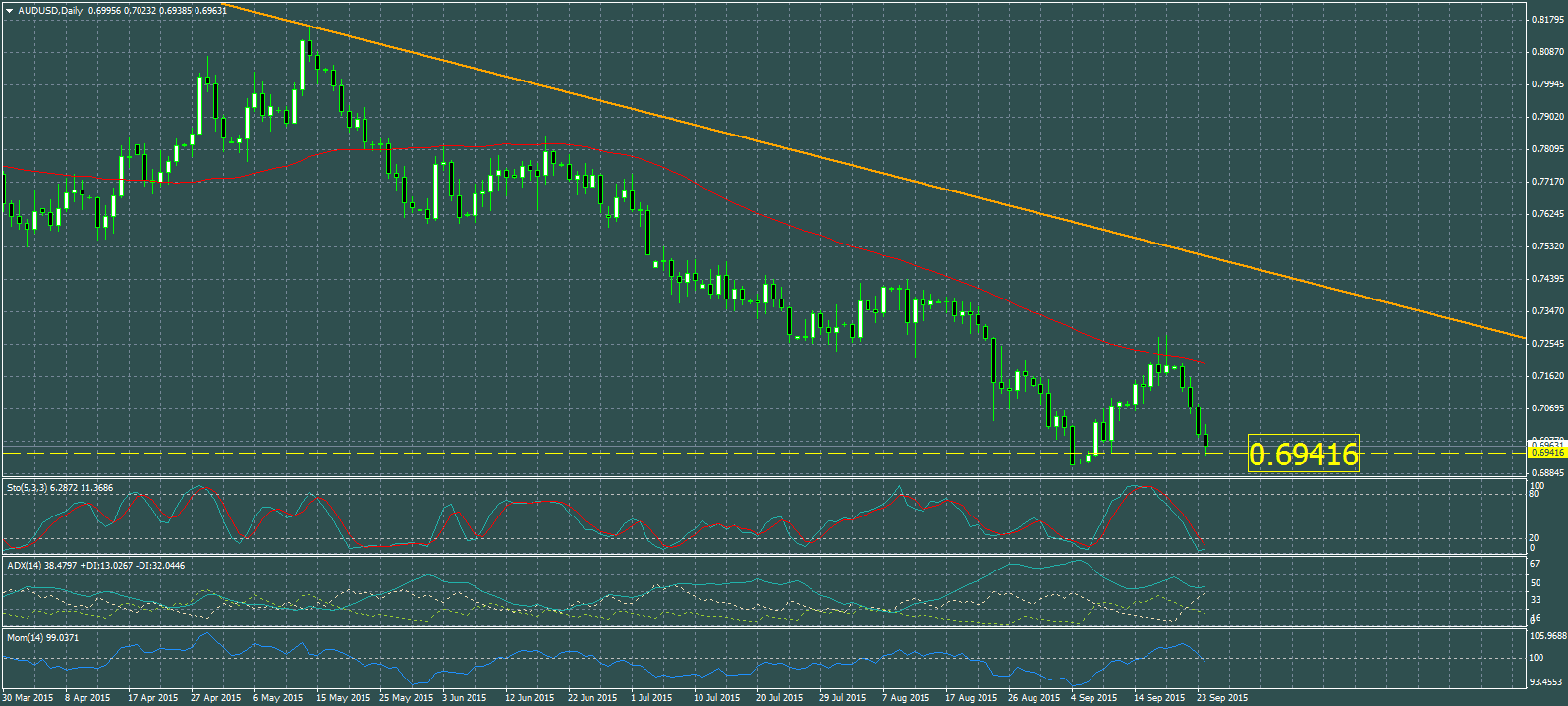
Task: Click the 105.9688 Momentum scale value
Action: tap(1547, 636)
